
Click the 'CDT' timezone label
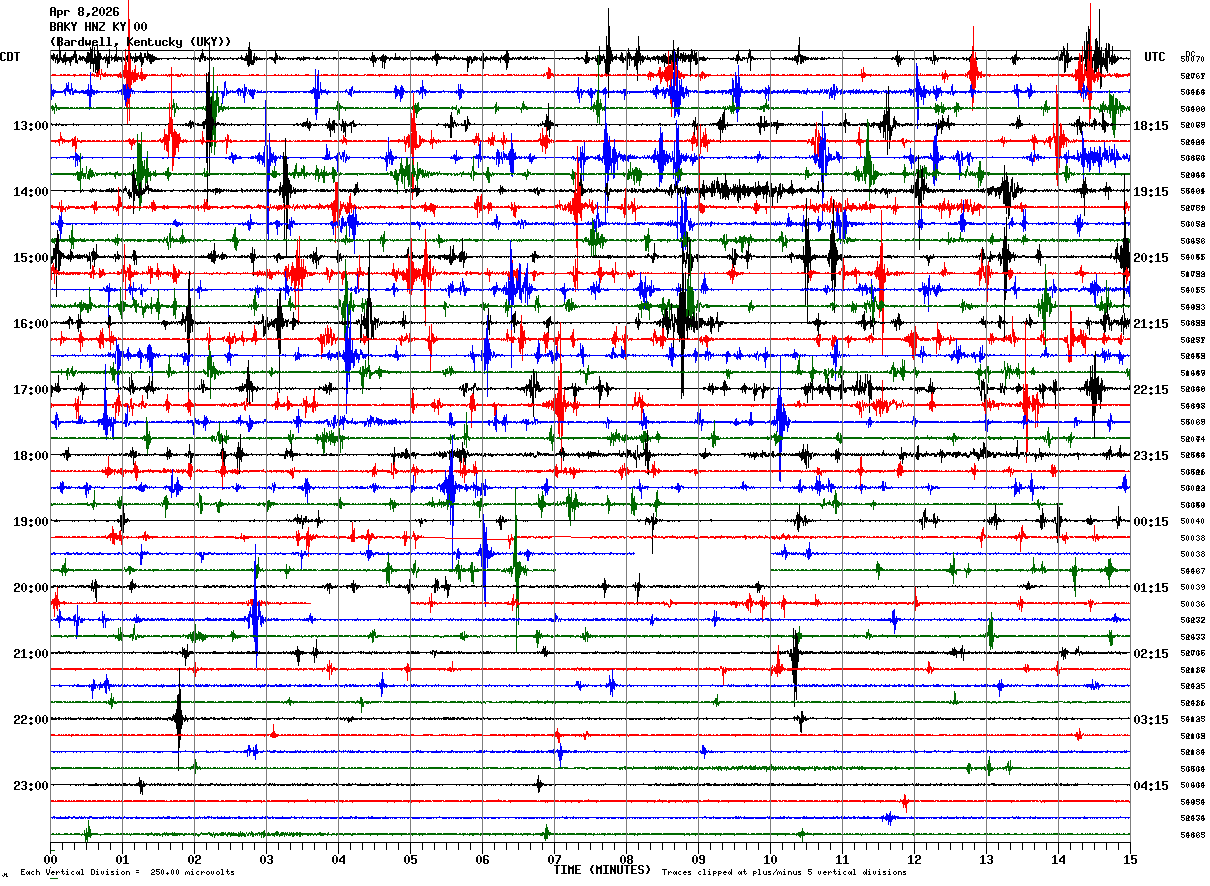point(11,57)
